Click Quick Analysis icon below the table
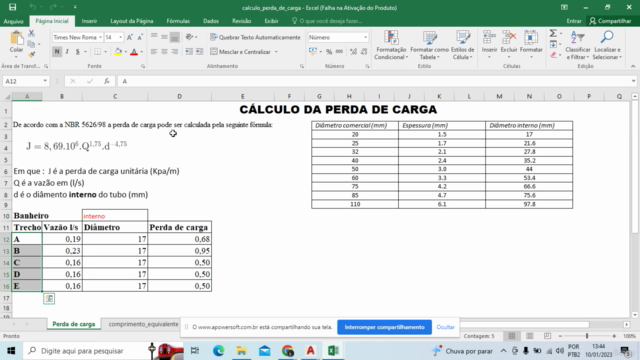This screenshot has width=640, height=360. (49, 299)
